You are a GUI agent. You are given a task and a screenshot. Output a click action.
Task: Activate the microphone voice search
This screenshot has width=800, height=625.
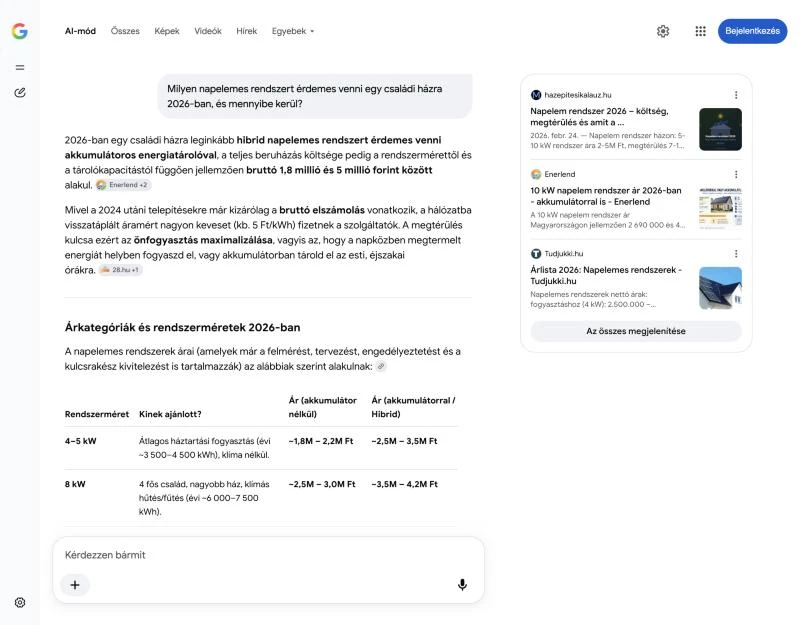point(462,585)
